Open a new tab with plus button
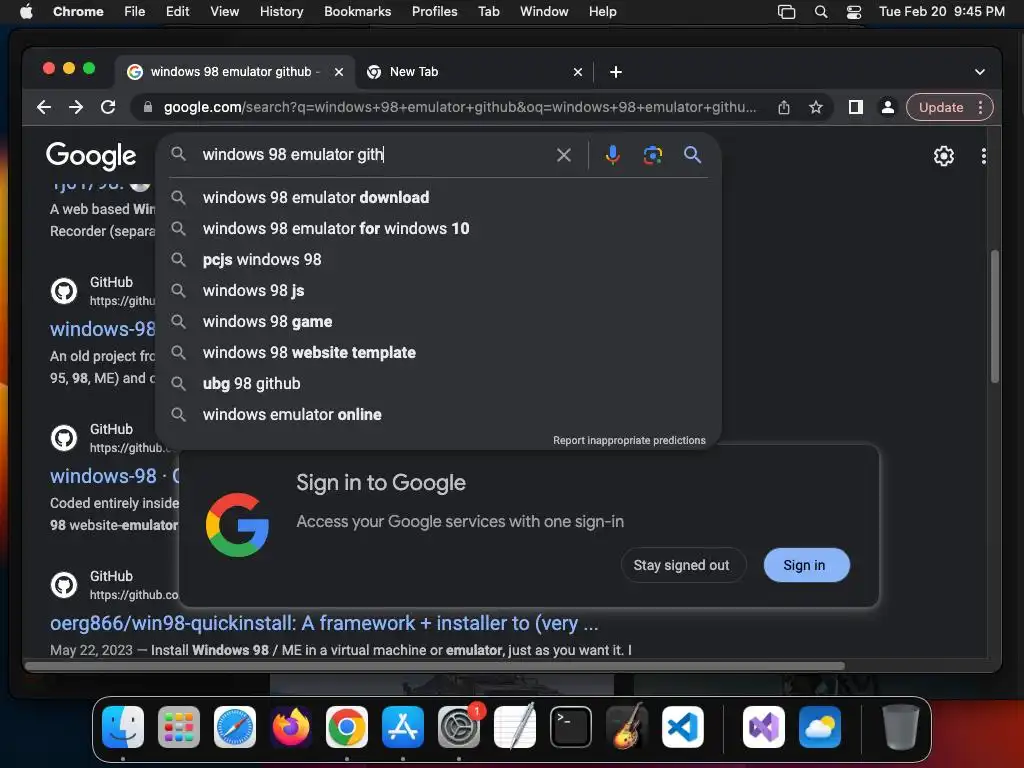This screenshot has width=1024, height=768. [x=616, y=72]
